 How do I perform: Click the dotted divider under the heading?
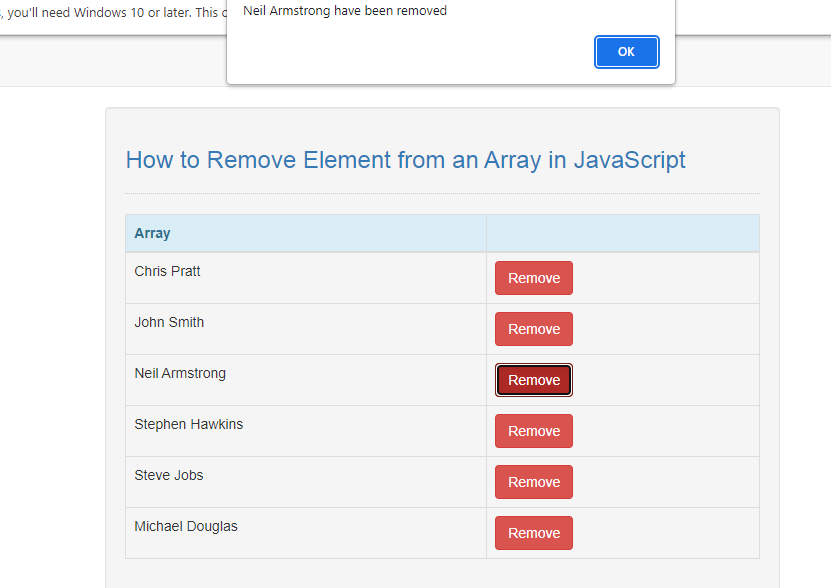tap(443, 194)
